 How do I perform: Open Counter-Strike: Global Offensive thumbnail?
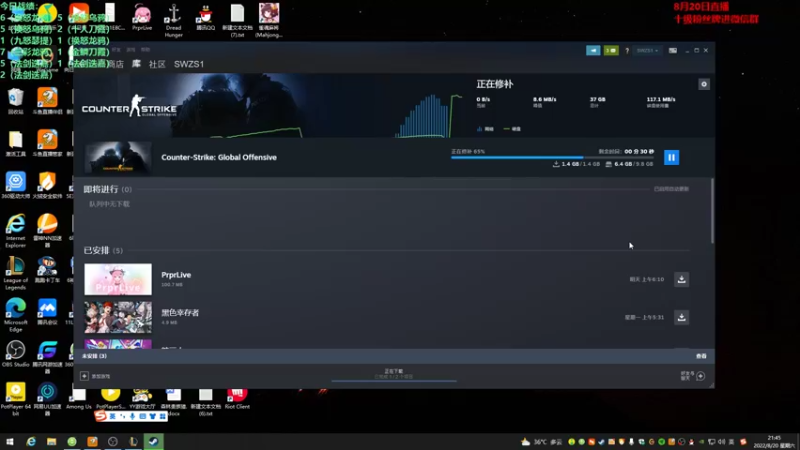[x=118, y=158]
